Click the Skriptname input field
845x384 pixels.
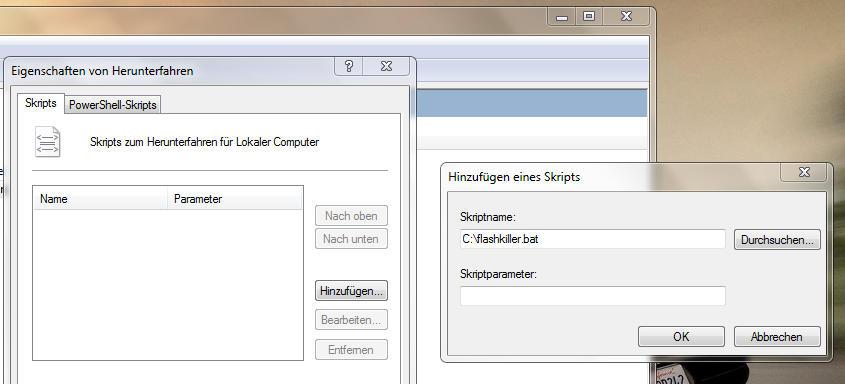pos(593,240)
